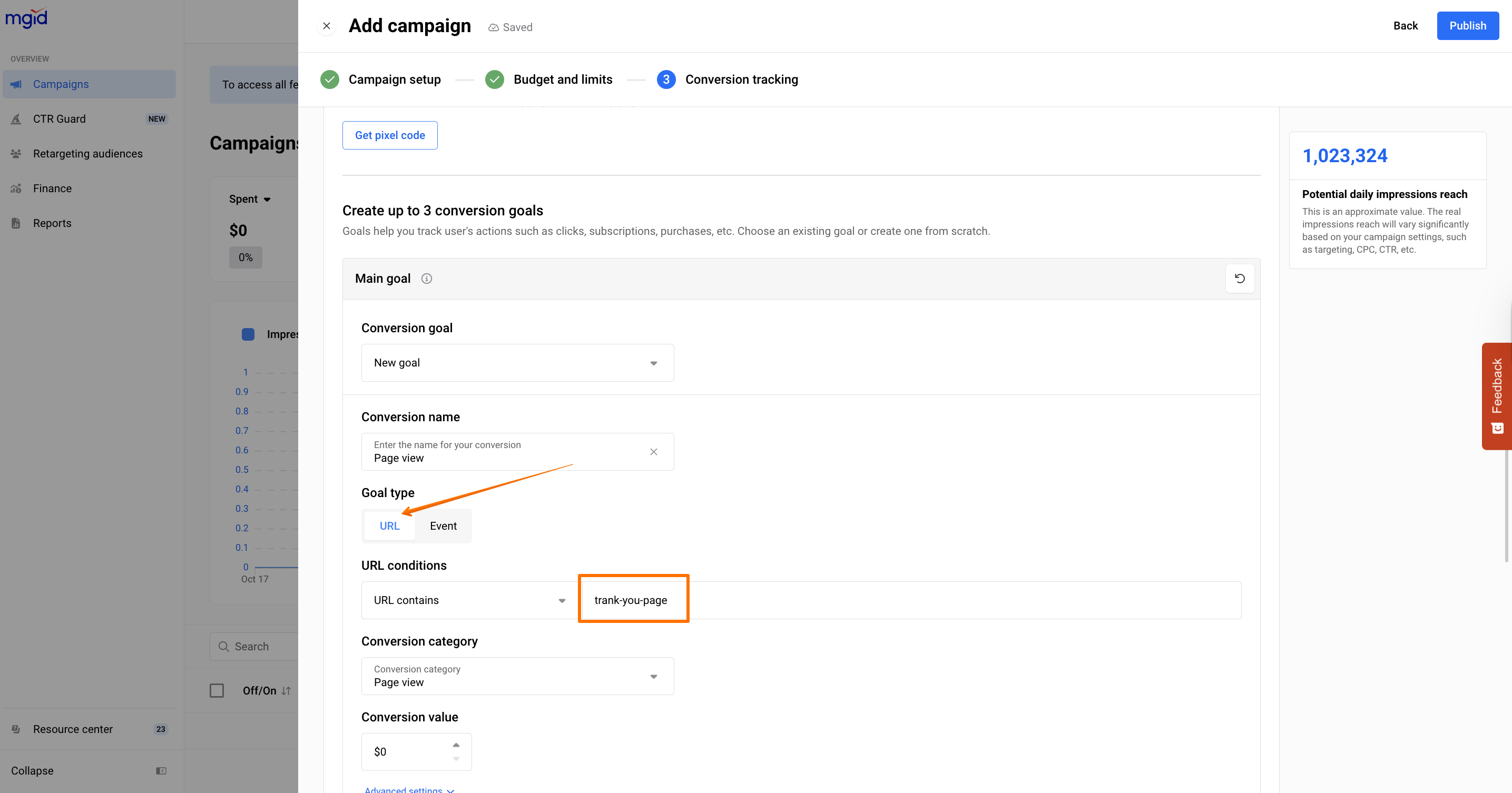Increase the Conversion value using the up arrow
Image resolution: width=1512 pixels, height=793 pixels.
(x=456, y=745)
